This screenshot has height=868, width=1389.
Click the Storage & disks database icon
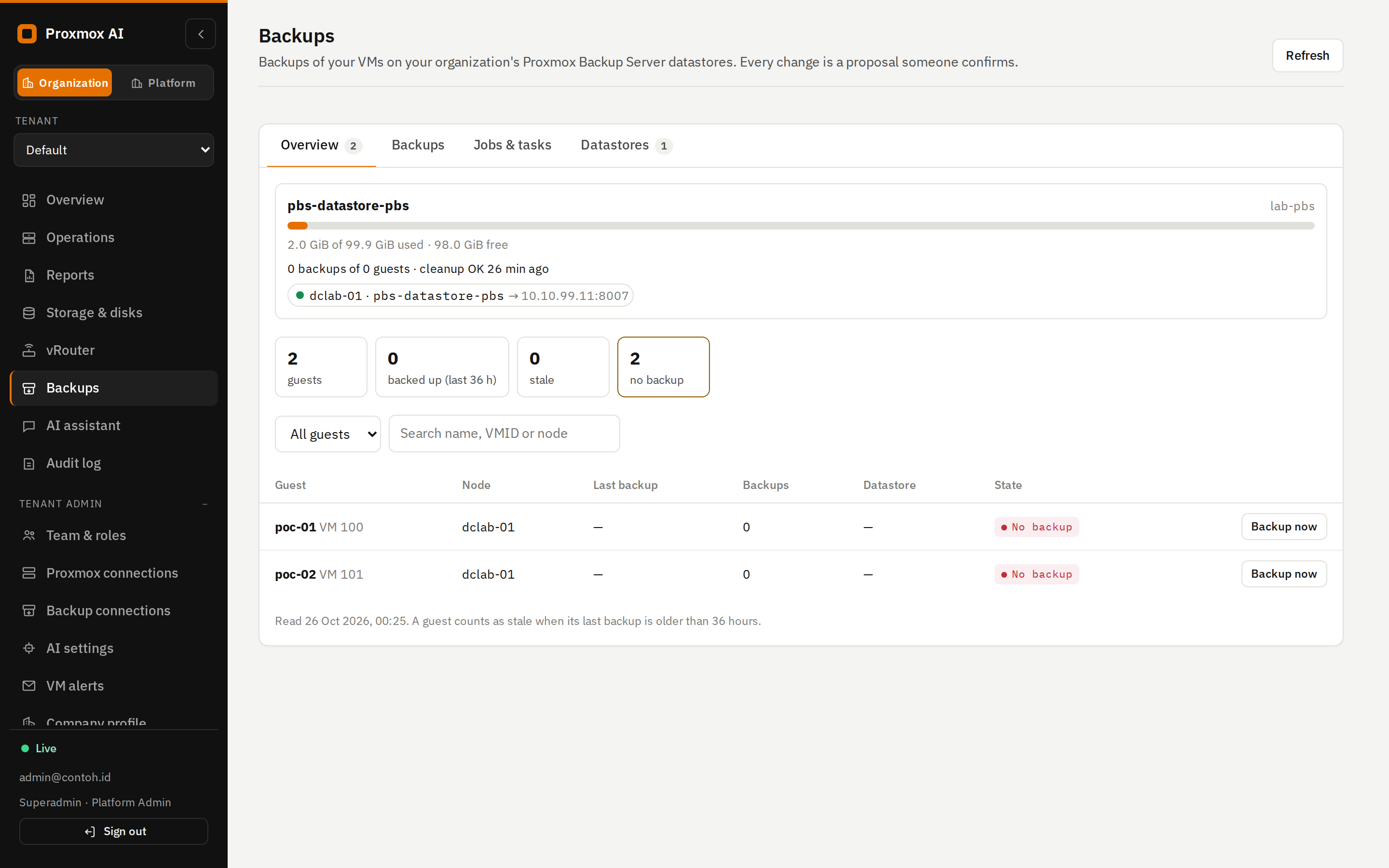[29, 313]
